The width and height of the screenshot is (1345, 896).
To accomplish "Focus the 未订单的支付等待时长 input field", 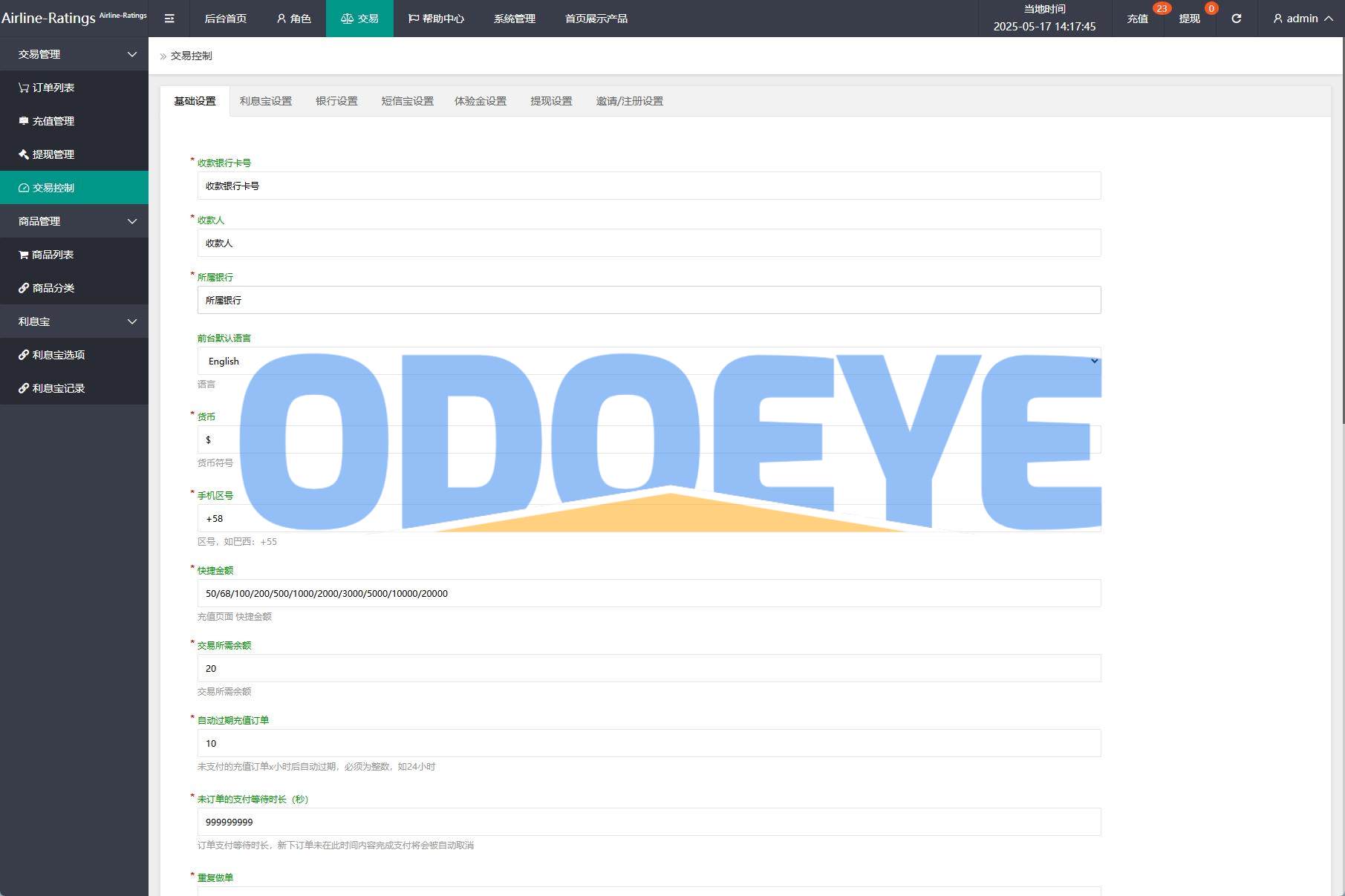I will pos(648,822).
